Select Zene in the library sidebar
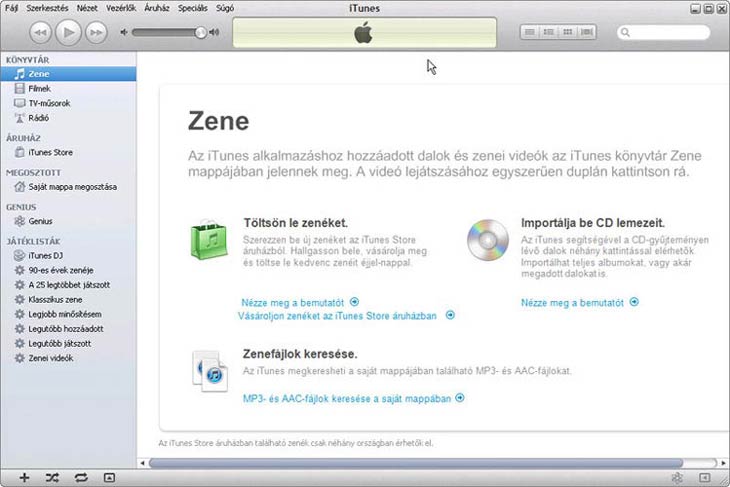Screen dimensions: 730x487 [68, 74]
